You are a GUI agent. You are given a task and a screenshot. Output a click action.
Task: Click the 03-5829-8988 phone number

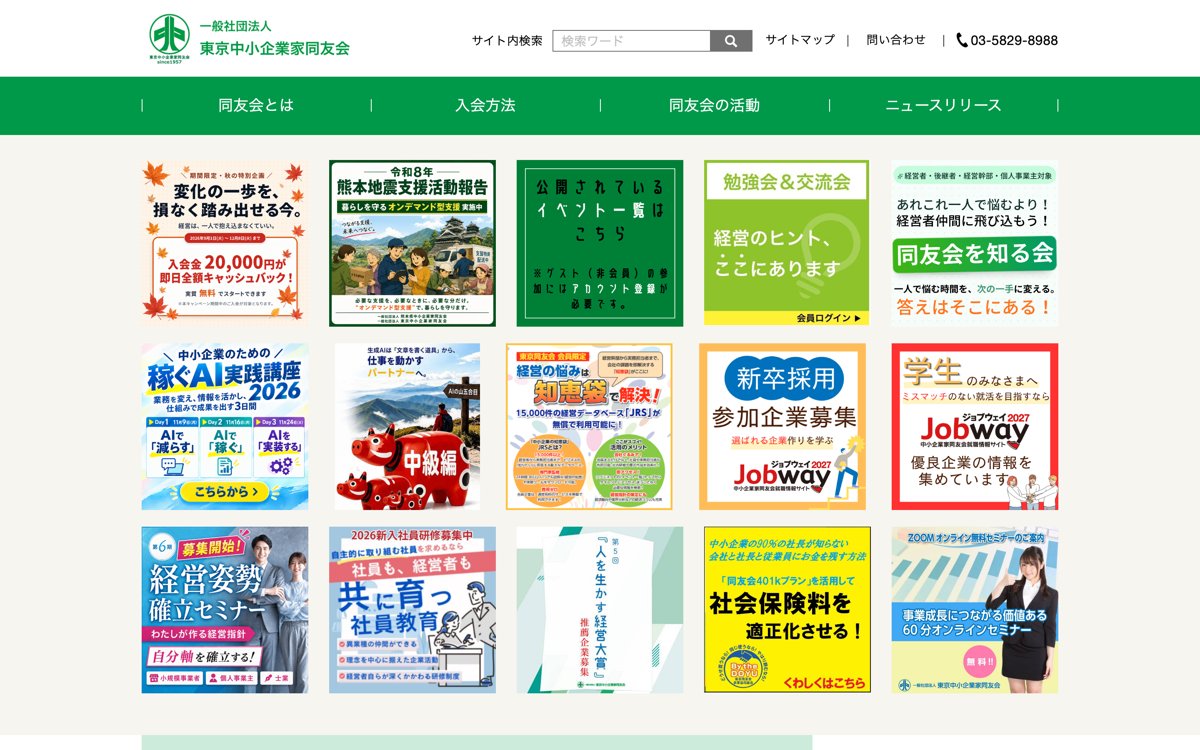tap(1014, 41)
